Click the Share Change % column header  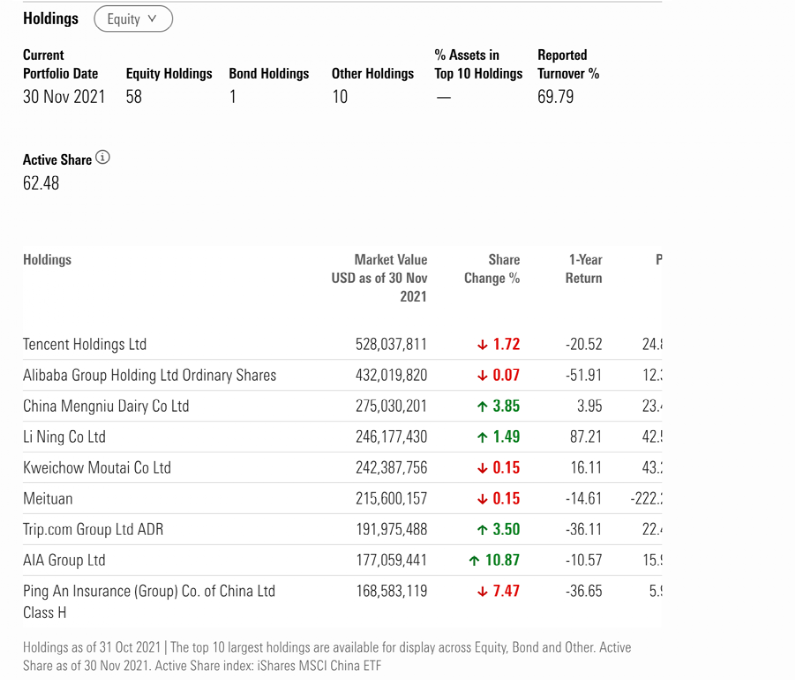492,269
